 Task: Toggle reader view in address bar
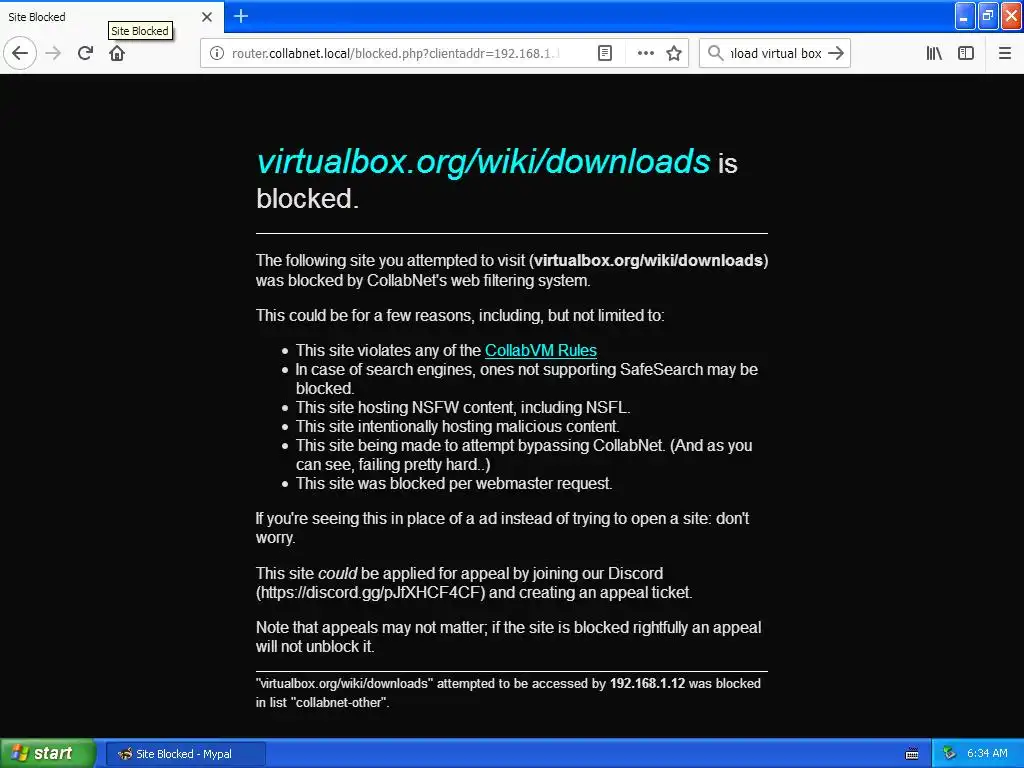pyautogui.click(x=605, y=54)
